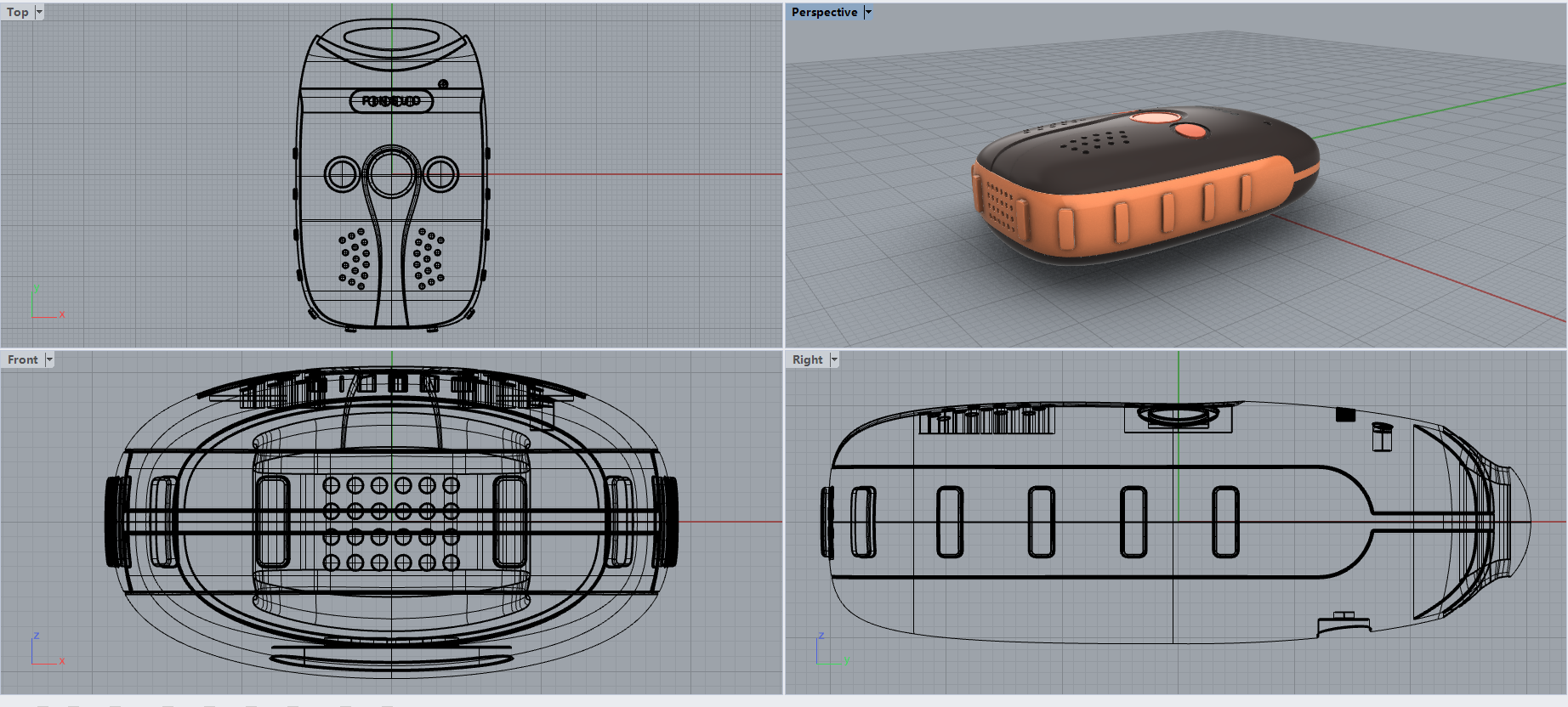Select the oval handle opening in Top view
This screenshot has height=707, width=1568.
pos(391,39)
